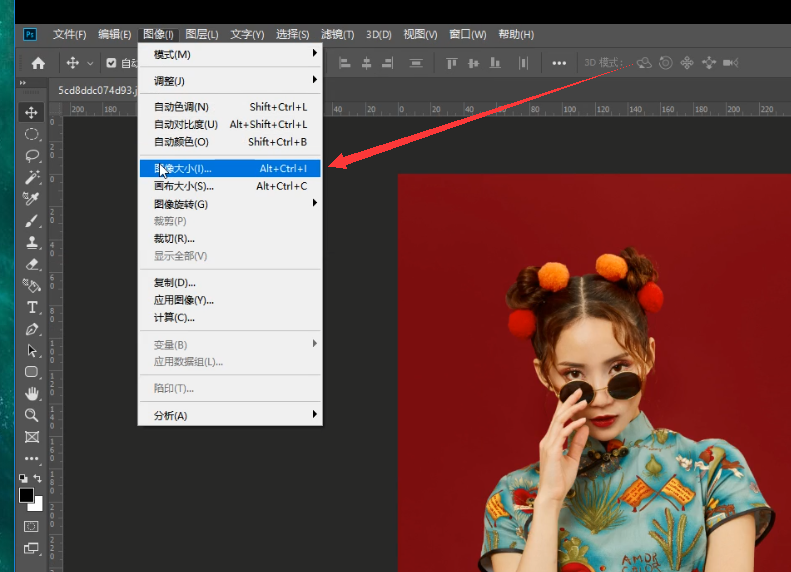Toggle Quick Mask mode icon
The height and width of the screenshot is (572, 791).
pyautogui.click(x=31, y=526)
